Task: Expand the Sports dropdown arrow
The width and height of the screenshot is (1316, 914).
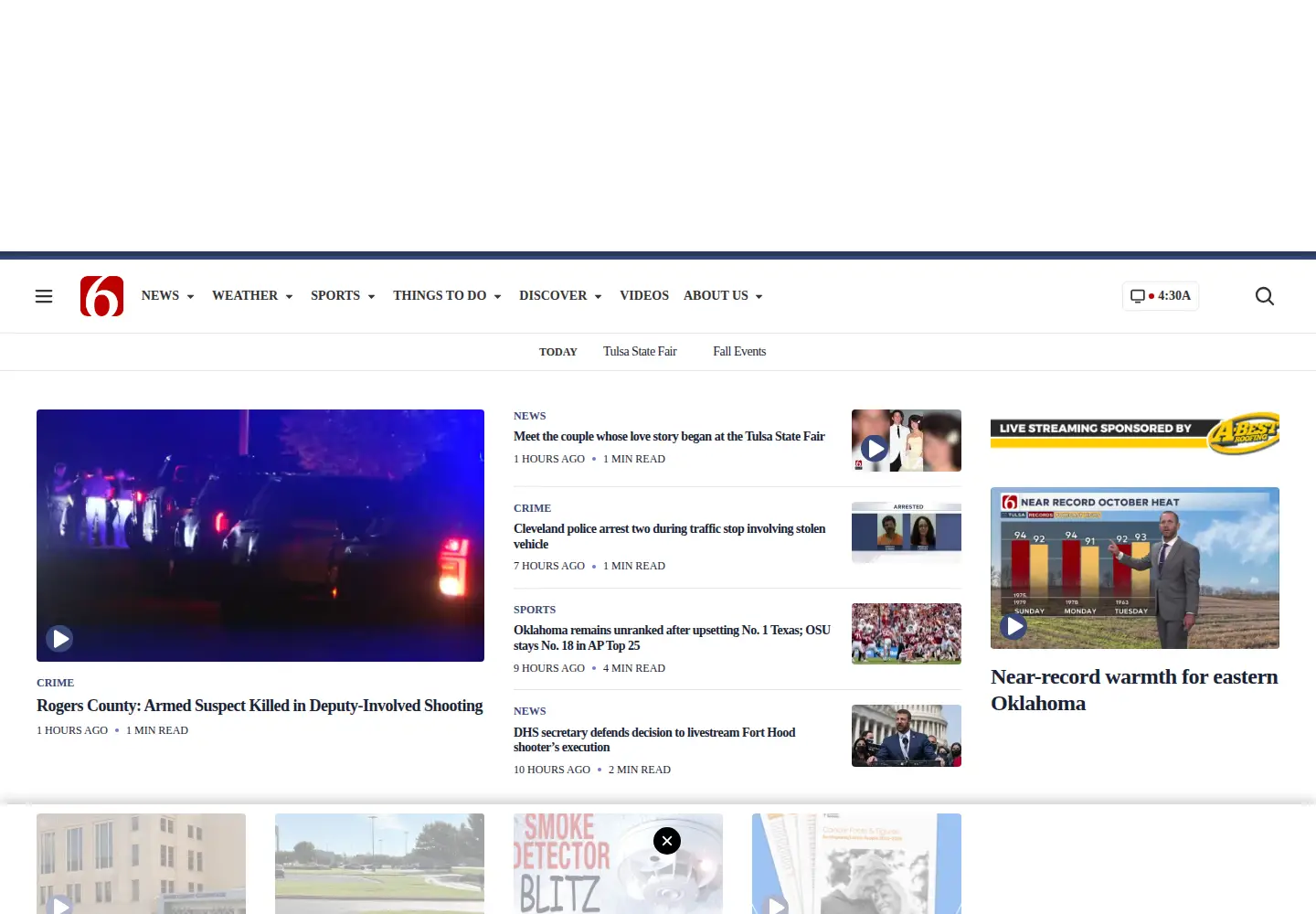Action: (x=371, y=297)
